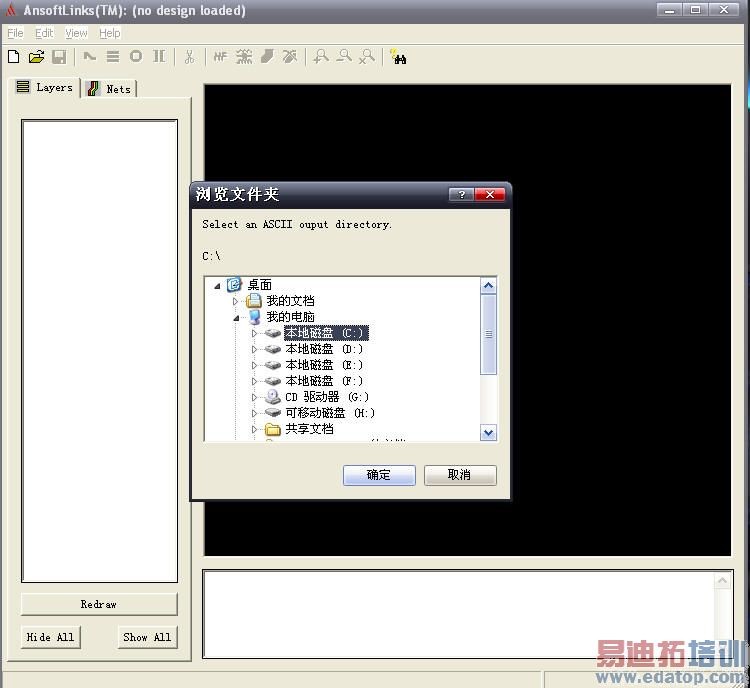Click the New file toolbar icon
This screenshot has width=750, height=688.
(14, 57)
